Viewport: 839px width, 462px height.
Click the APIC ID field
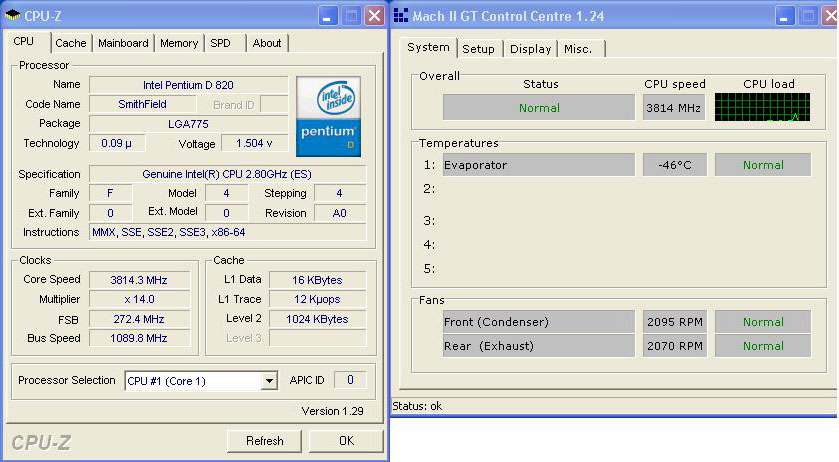pyautogui.click(x=350, y=380)
